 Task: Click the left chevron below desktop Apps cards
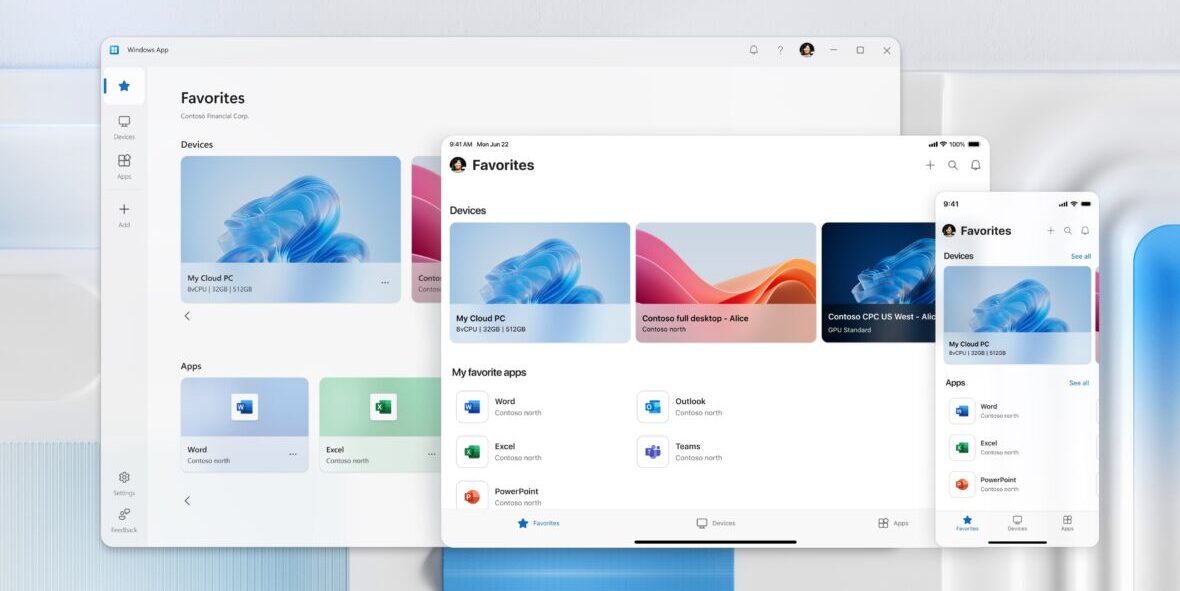[187, 501]
